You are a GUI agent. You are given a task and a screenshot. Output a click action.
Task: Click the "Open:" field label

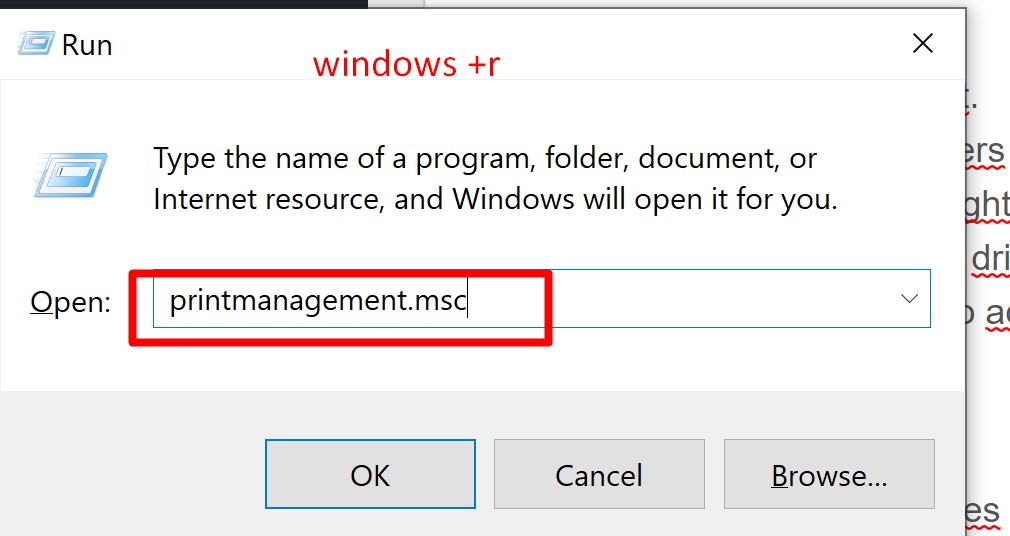70,302
